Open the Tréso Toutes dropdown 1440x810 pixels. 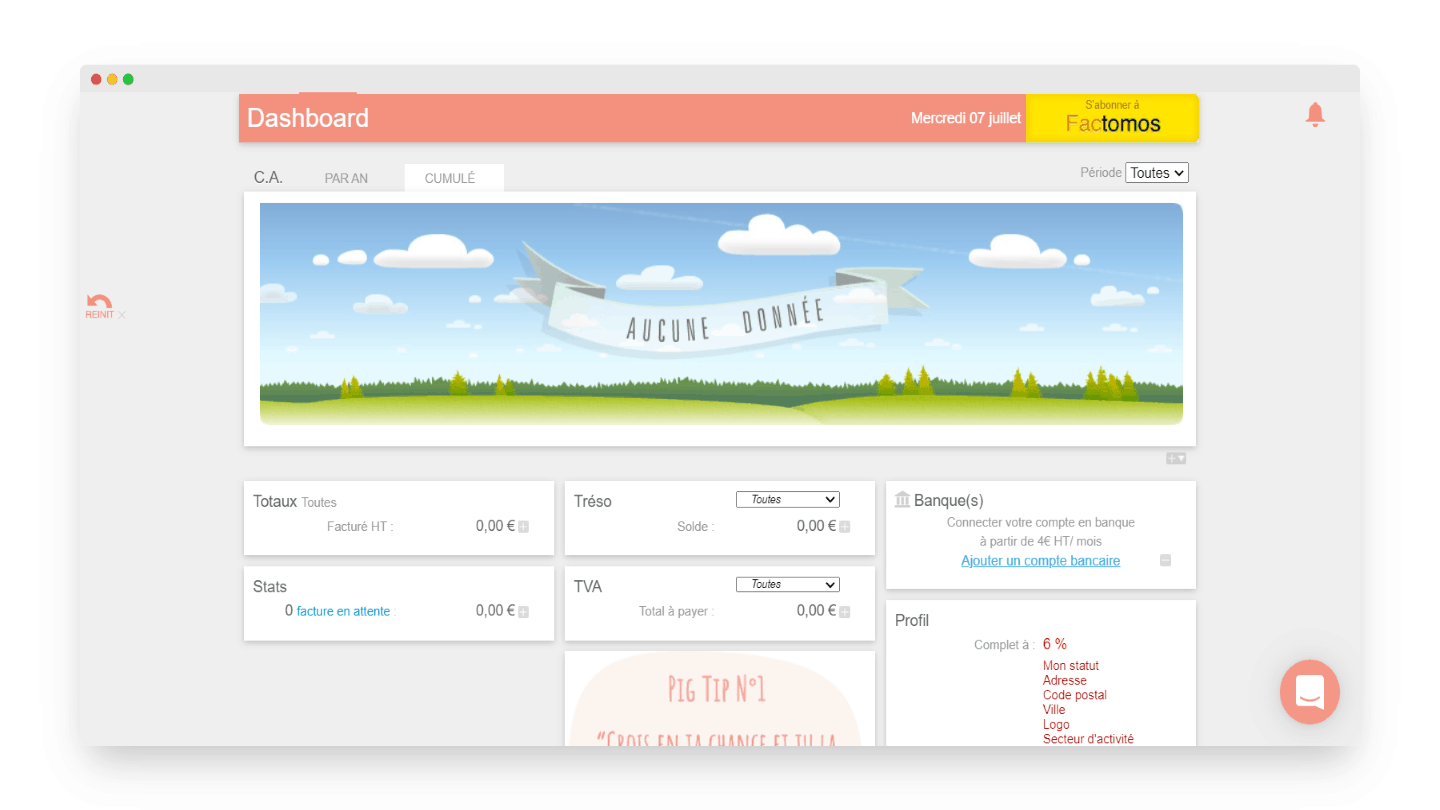tap(788, 499)
